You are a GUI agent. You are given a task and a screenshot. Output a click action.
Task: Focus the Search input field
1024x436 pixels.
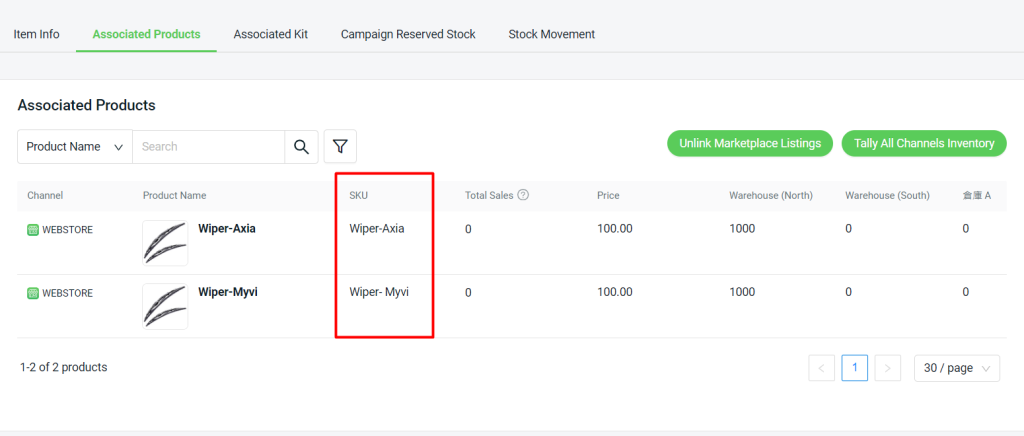pos(209,147)
